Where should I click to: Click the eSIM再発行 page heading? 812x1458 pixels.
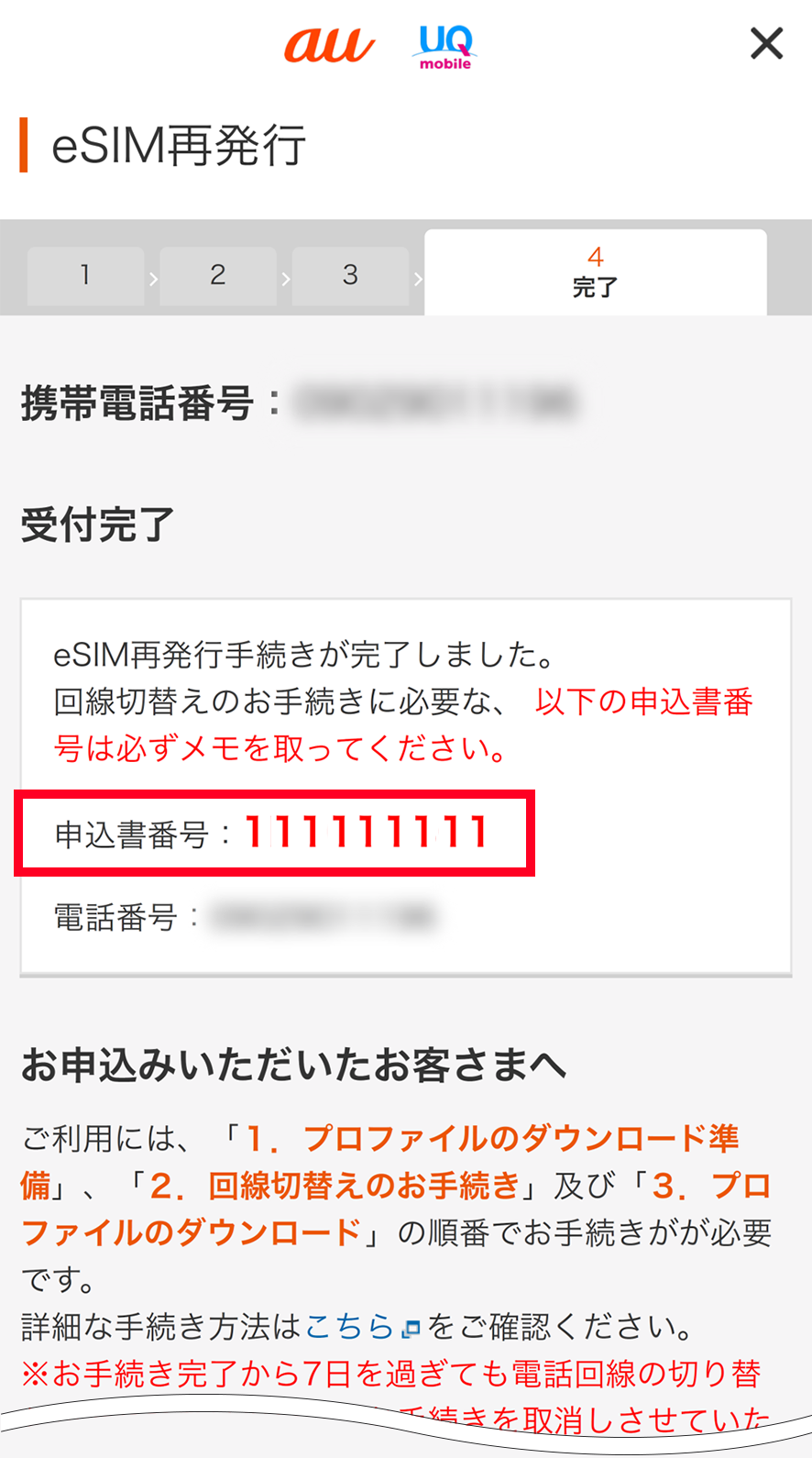179,146
